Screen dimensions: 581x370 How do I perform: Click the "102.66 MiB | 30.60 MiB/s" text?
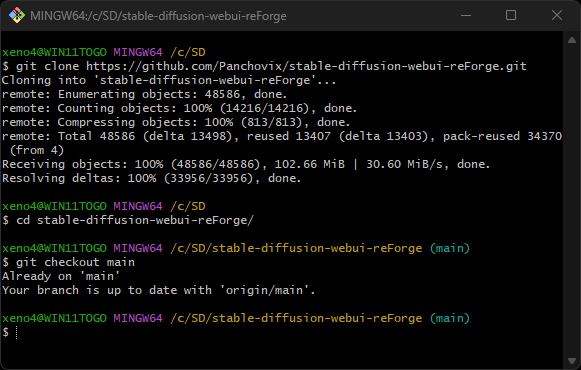point(359,164)
